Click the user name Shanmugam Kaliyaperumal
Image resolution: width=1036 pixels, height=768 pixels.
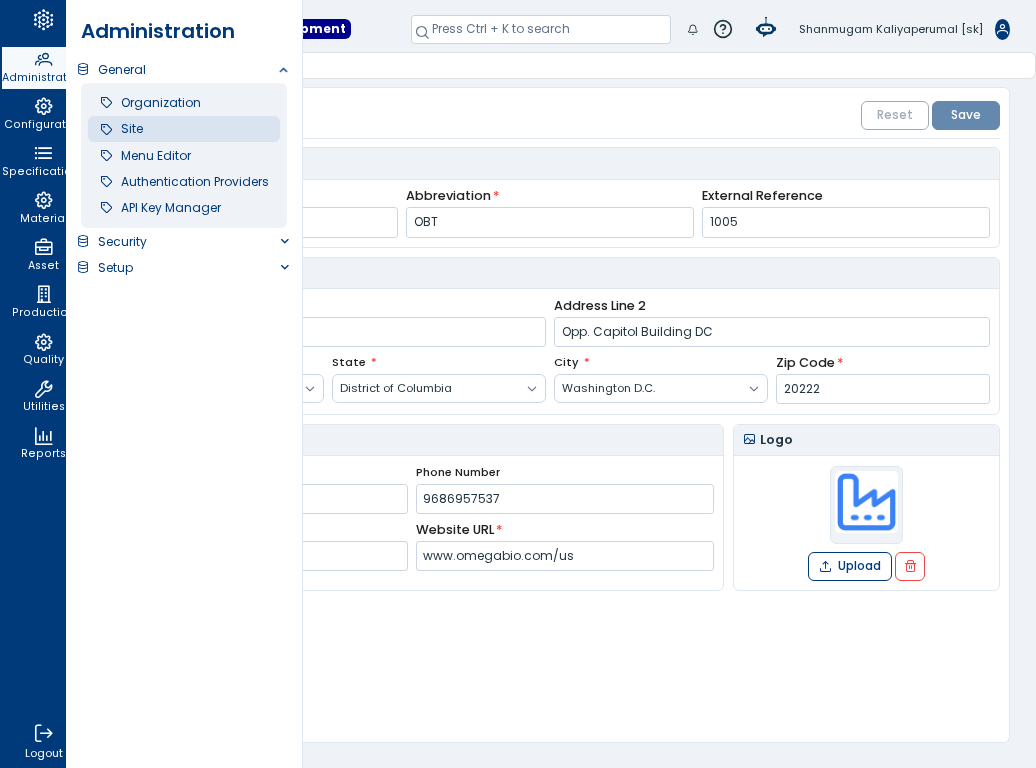click(891, 29)
